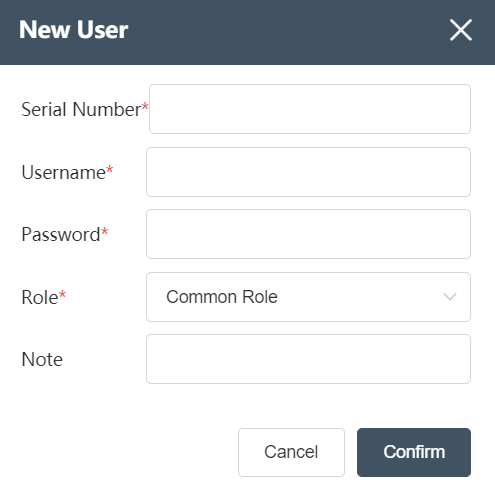Expand the Role chevron arrow
This screenshot has width=495, height=499.
[450, 297]
